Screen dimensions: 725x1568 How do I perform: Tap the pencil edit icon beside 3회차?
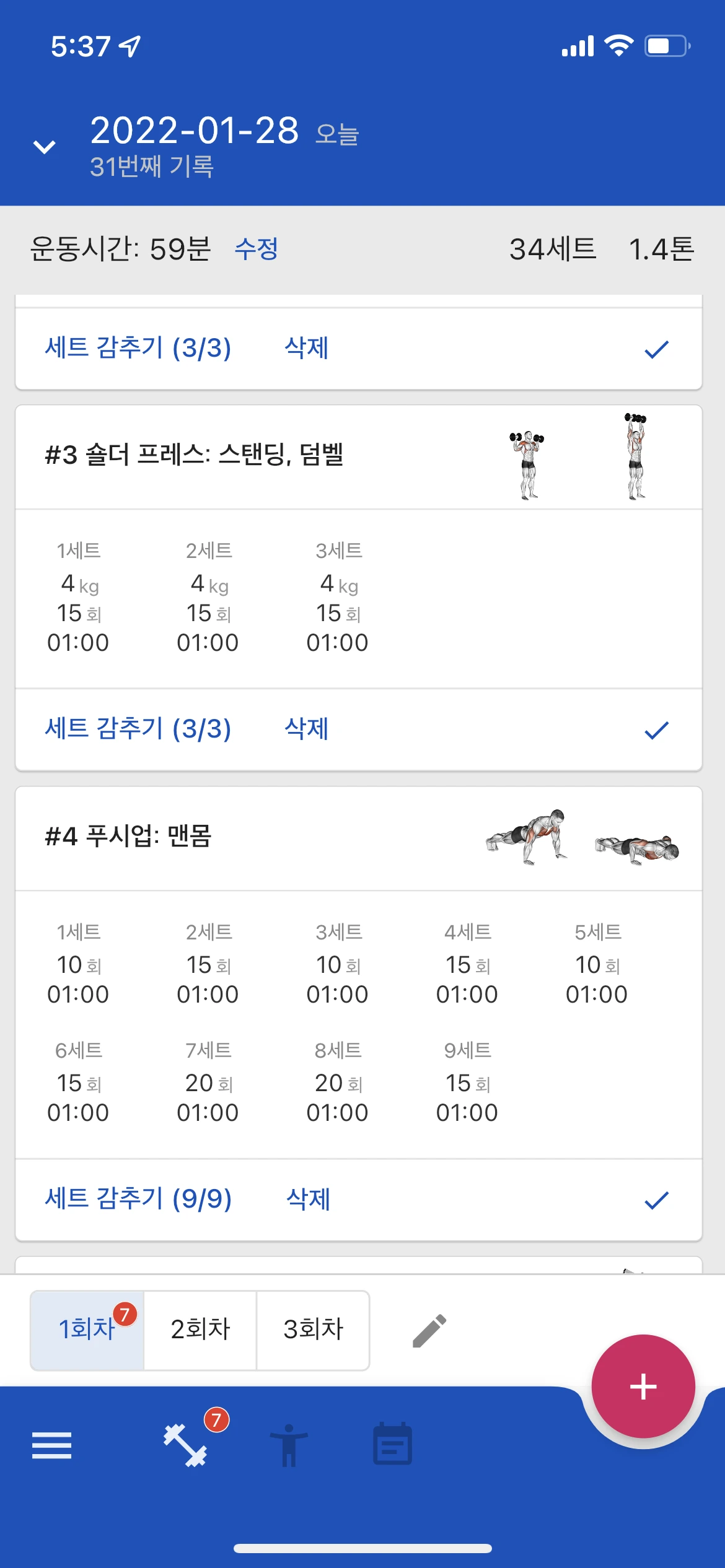tap(429, 1330)
